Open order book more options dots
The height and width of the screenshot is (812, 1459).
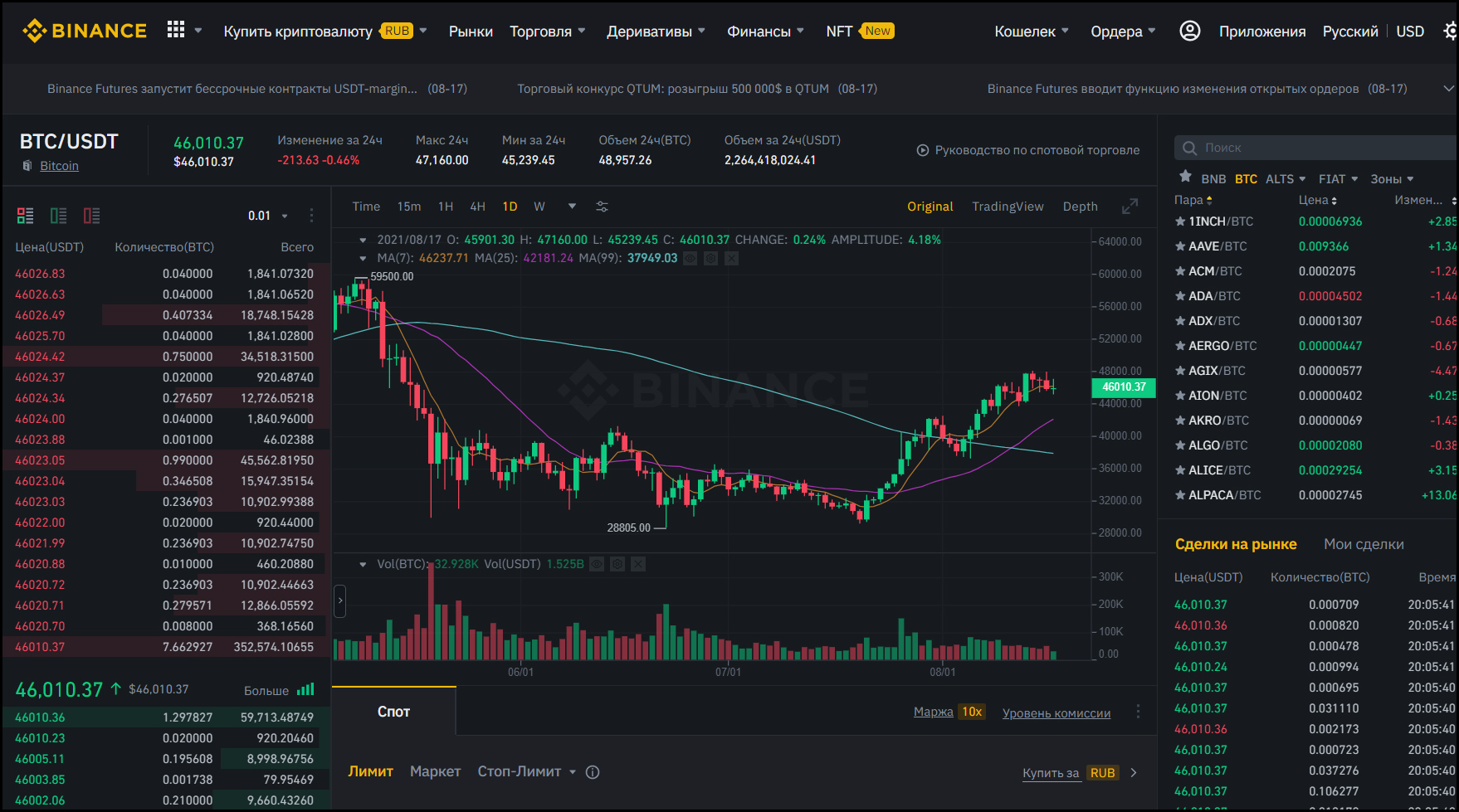coord(311,216)
